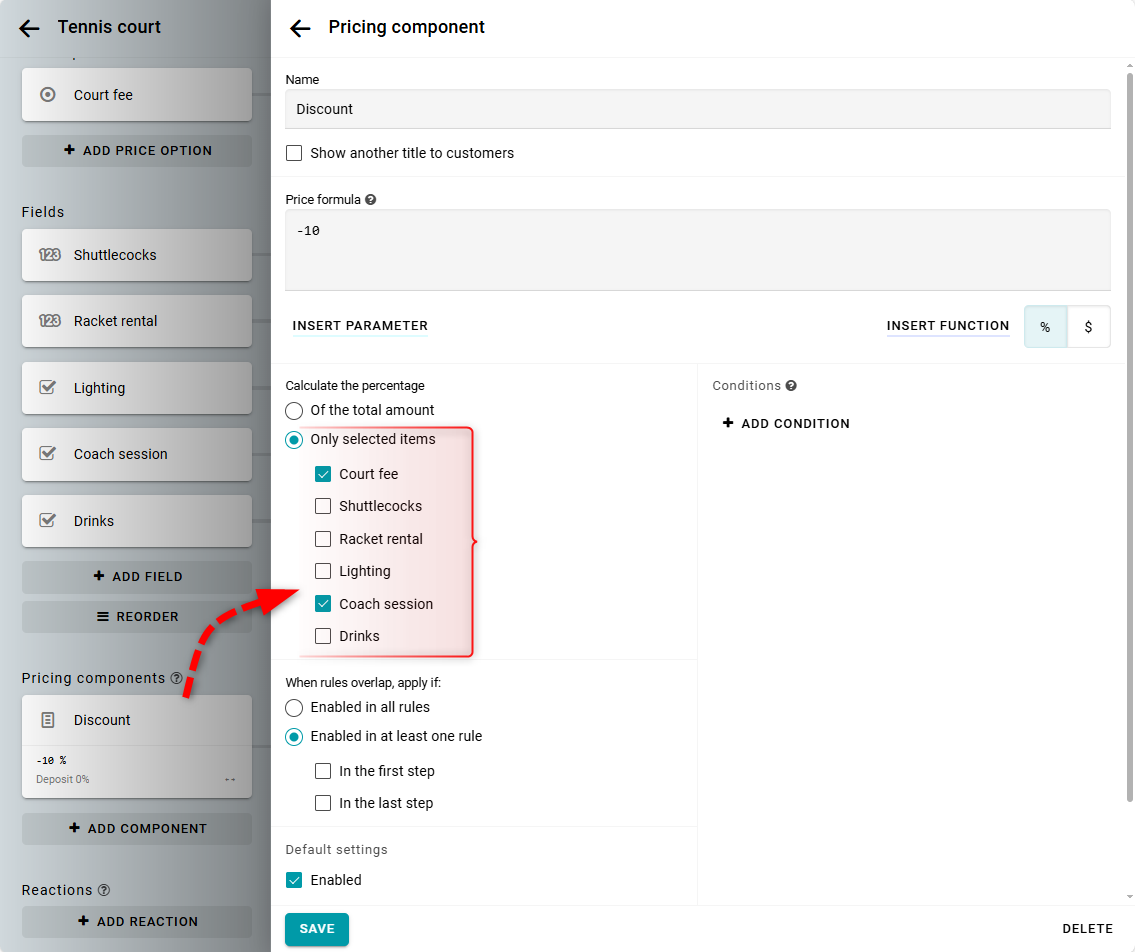Uncheck the Coach session checkbox
This screenshot has width=1135, height=952.
(323, 604)
